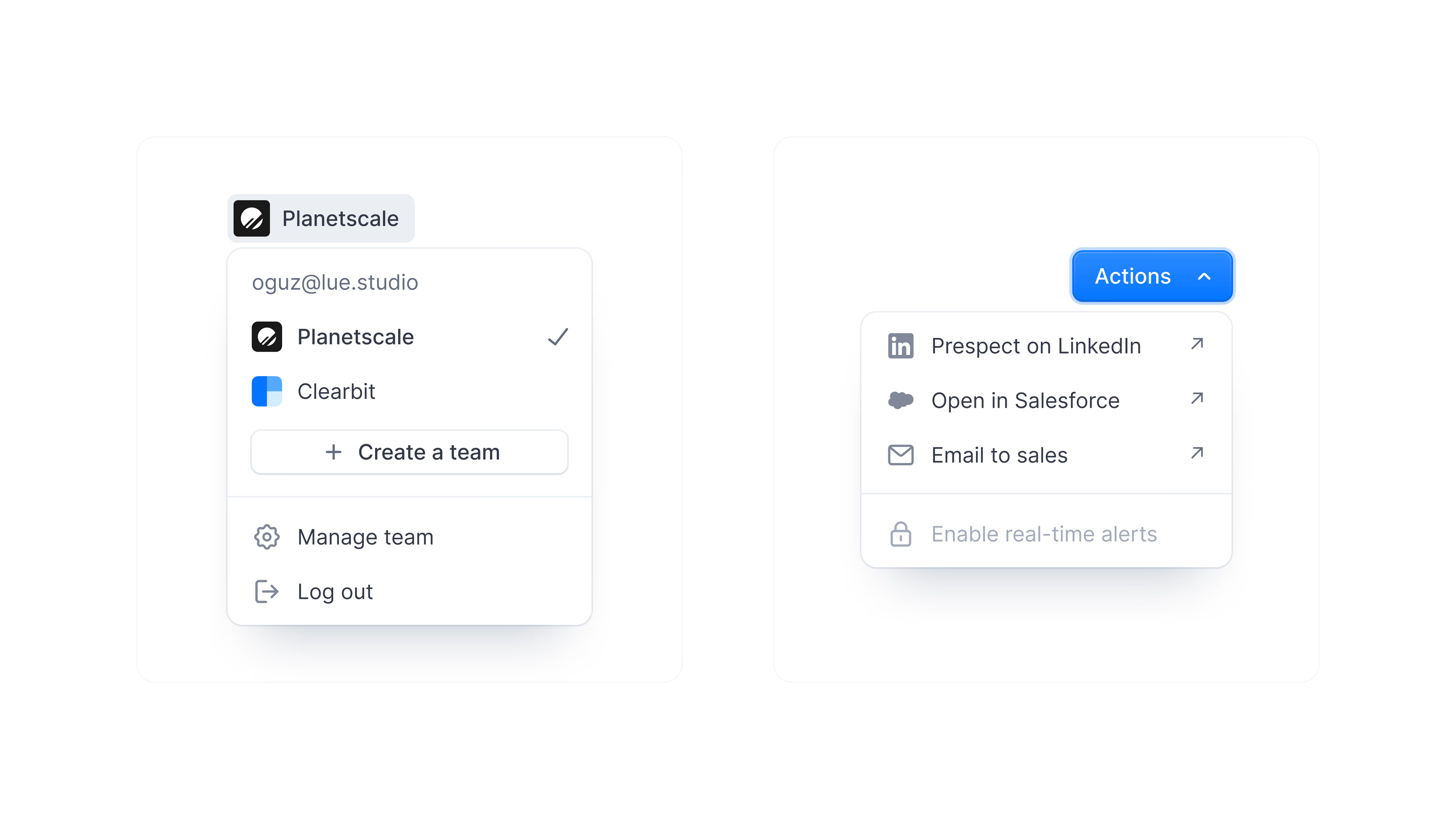The image size is (1456, 819).
Task: Click the Planetscale logo in the team switcher header
Action: click(251, 218)
